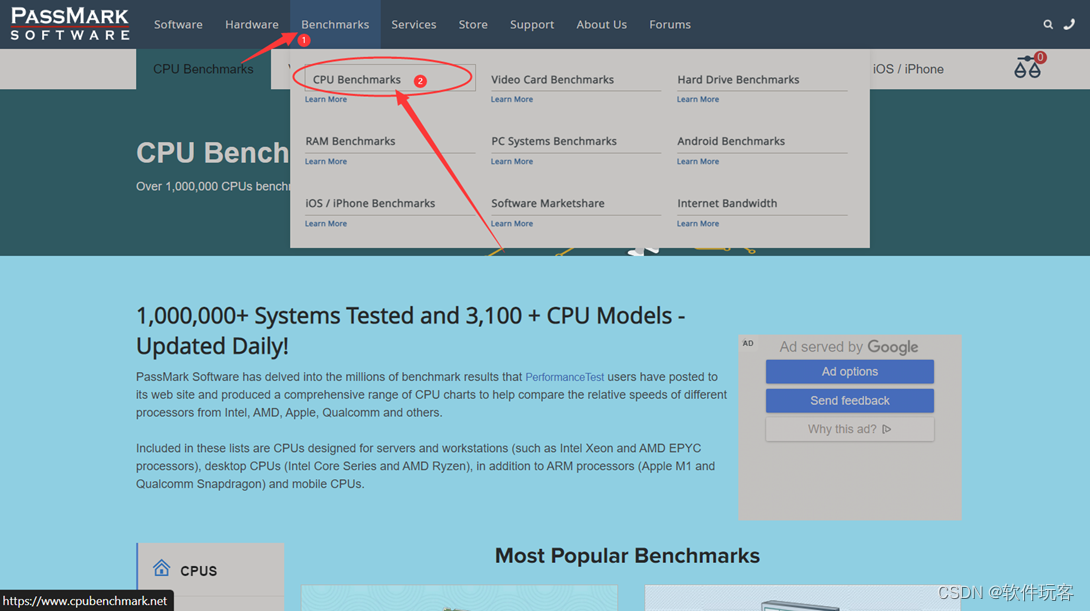Open the search magnifier icon
Viewport: 1090px width, 611px height.
tap(1048, 24)
